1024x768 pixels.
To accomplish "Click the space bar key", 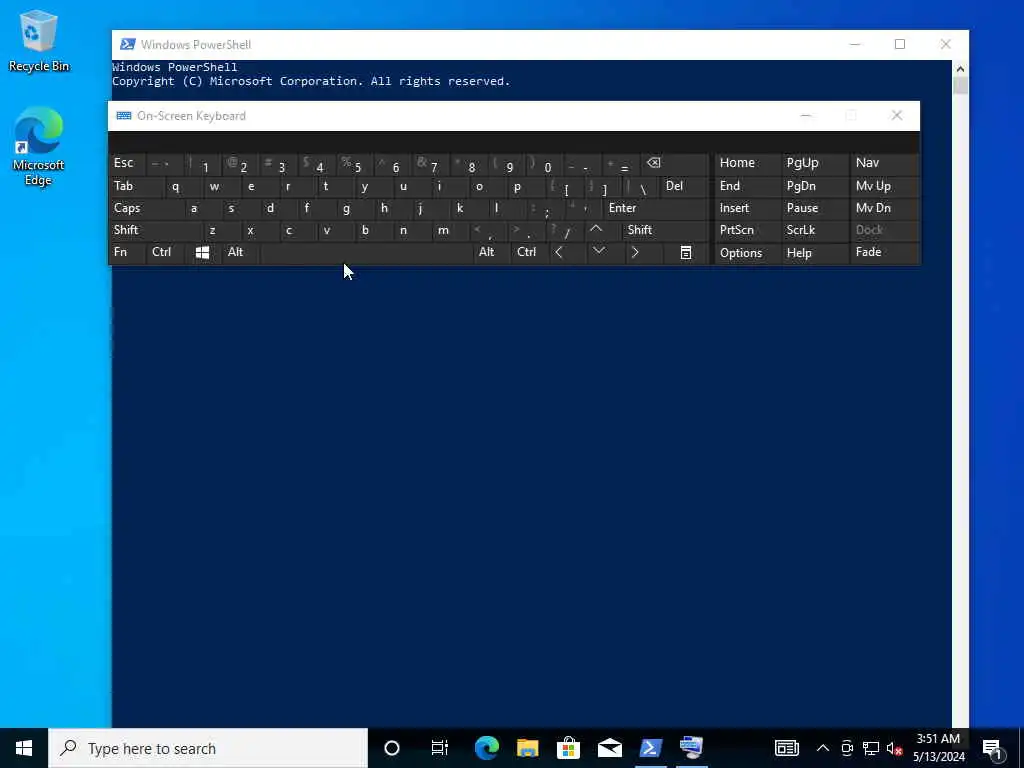I will pos(366,253).
